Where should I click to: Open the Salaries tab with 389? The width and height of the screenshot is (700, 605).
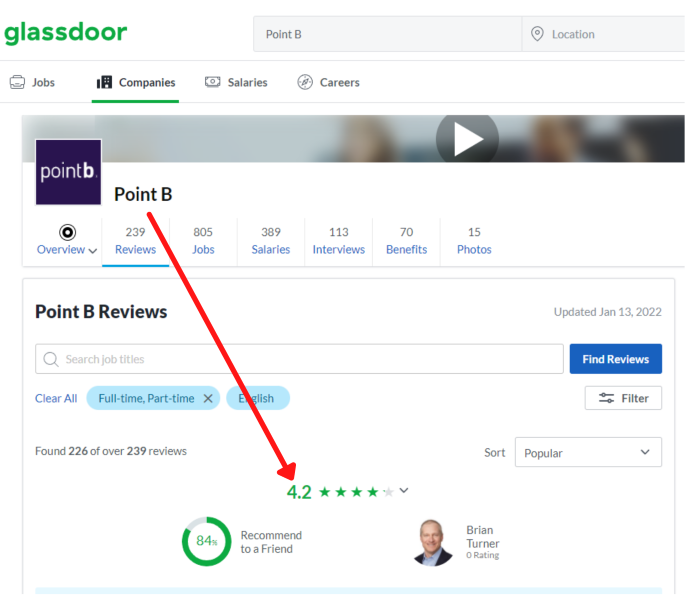[270, 241]
